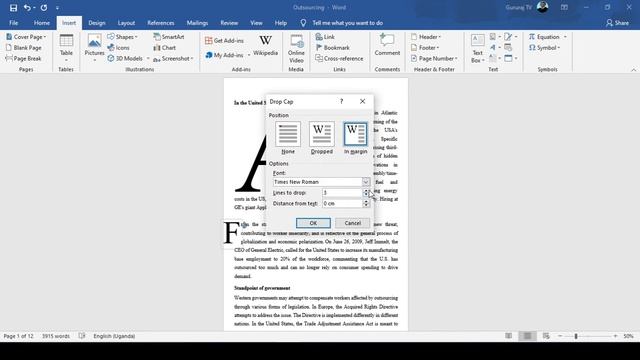Click the Wikipedia add-in
The image size is (640, 360).
[x=265, y=46]
